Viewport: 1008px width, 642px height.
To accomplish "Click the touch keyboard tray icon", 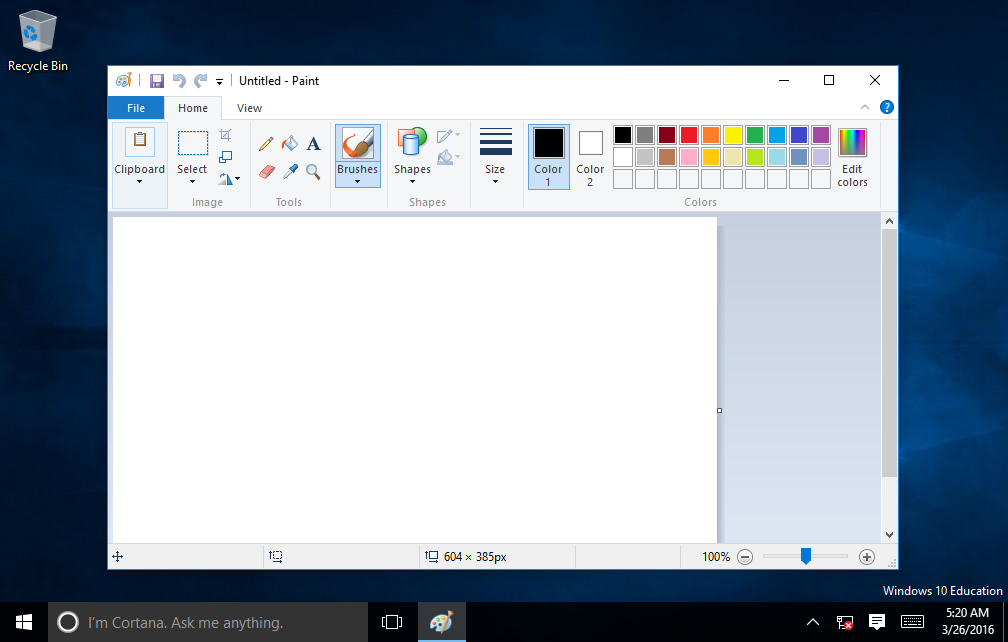I will pos(912,621).
